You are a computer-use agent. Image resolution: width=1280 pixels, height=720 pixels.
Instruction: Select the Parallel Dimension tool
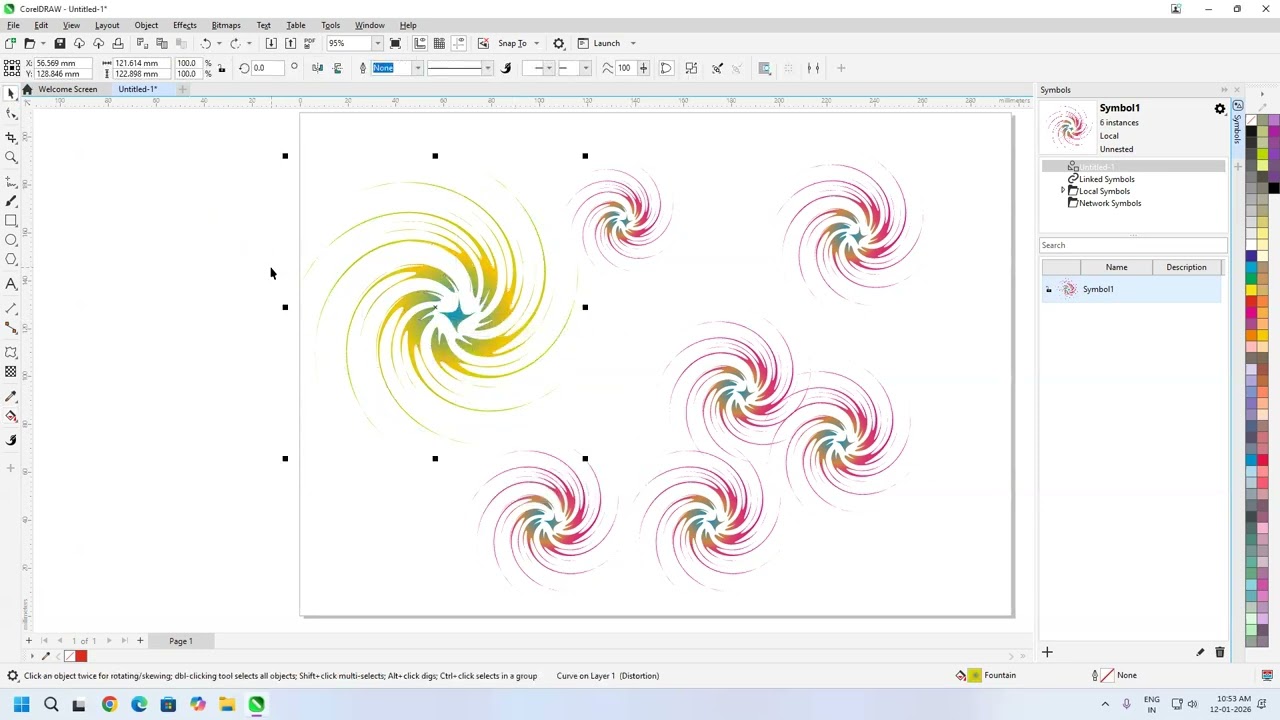point(11,308)
